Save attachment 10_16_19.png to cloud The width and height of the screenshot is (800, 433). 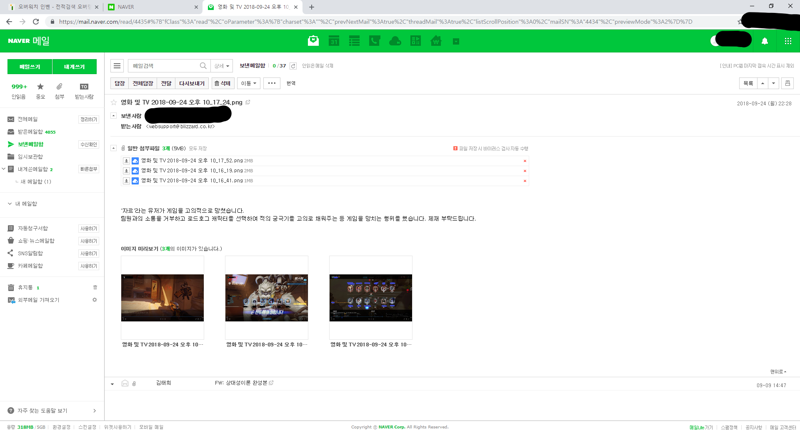tap(135, 171)
